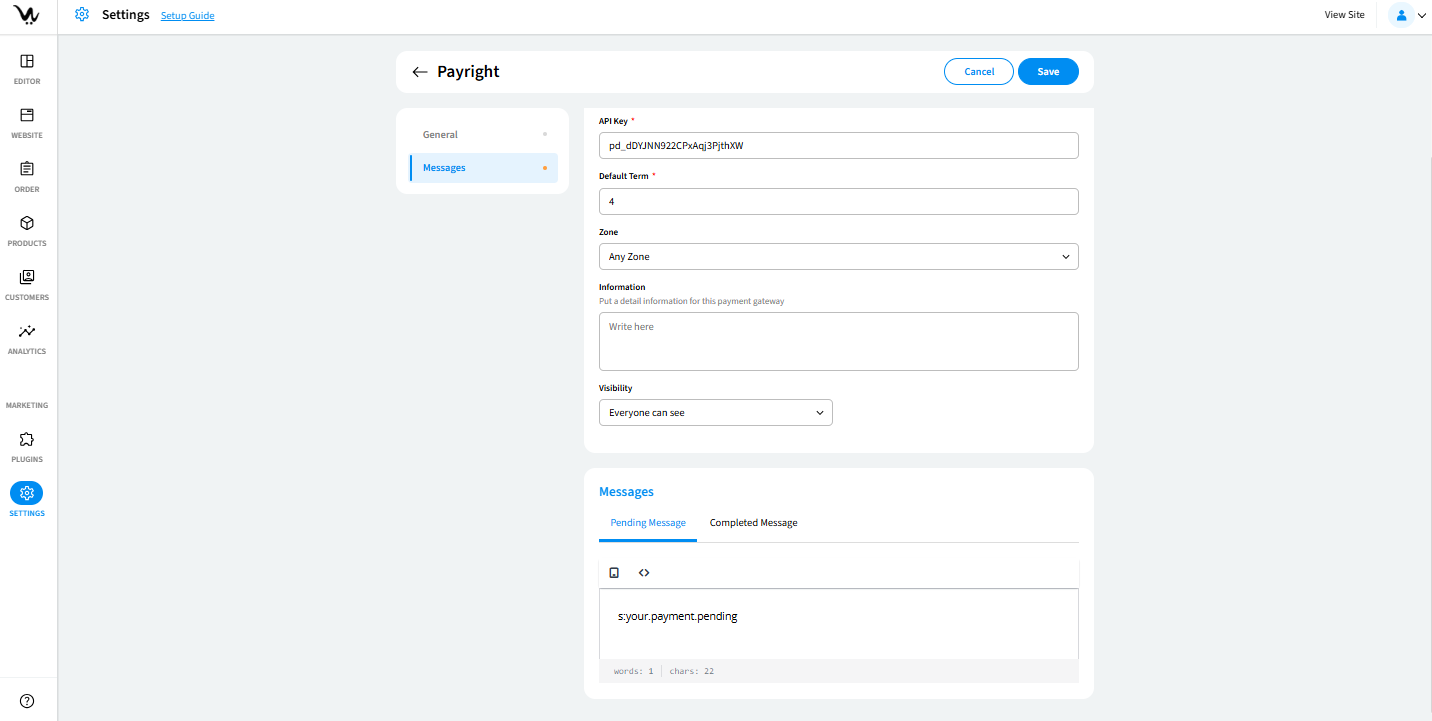
Task: Click the template icon in message editor
Action: [x=614, y=573]
